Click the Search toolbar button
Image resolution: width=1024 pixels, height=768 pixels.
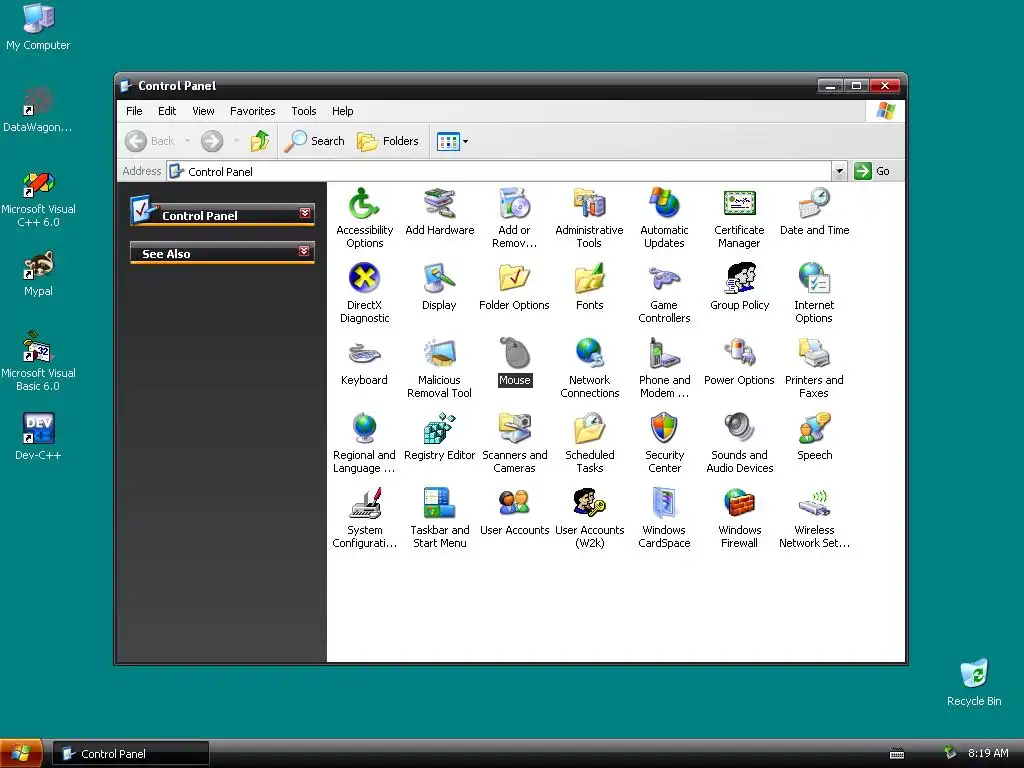point(314,141)
